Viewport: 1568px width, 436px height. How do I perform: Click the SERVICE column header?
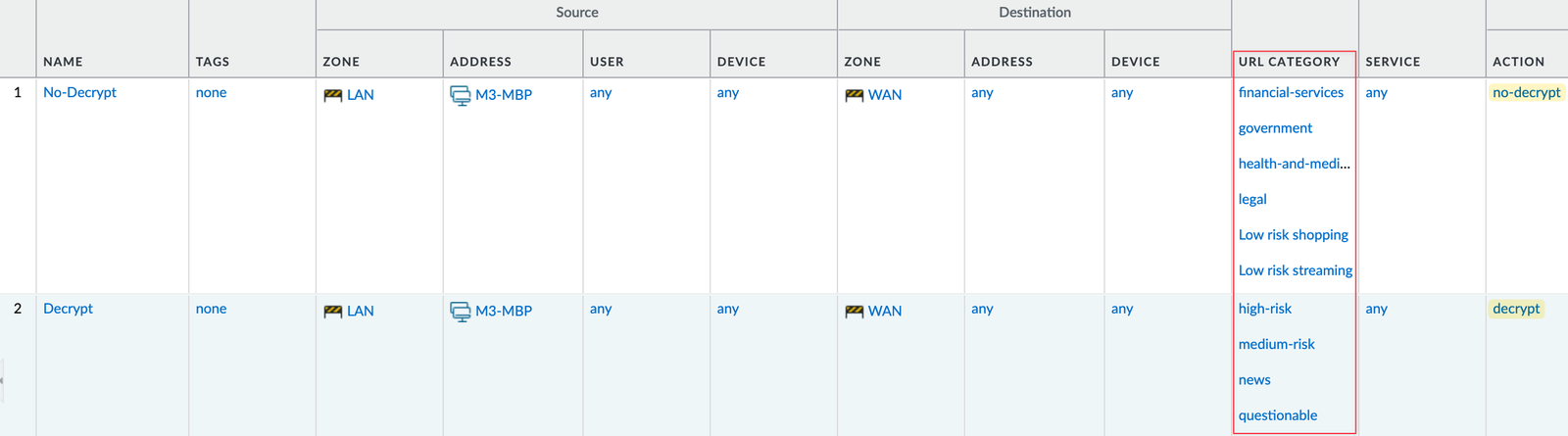click(1393, 62)
